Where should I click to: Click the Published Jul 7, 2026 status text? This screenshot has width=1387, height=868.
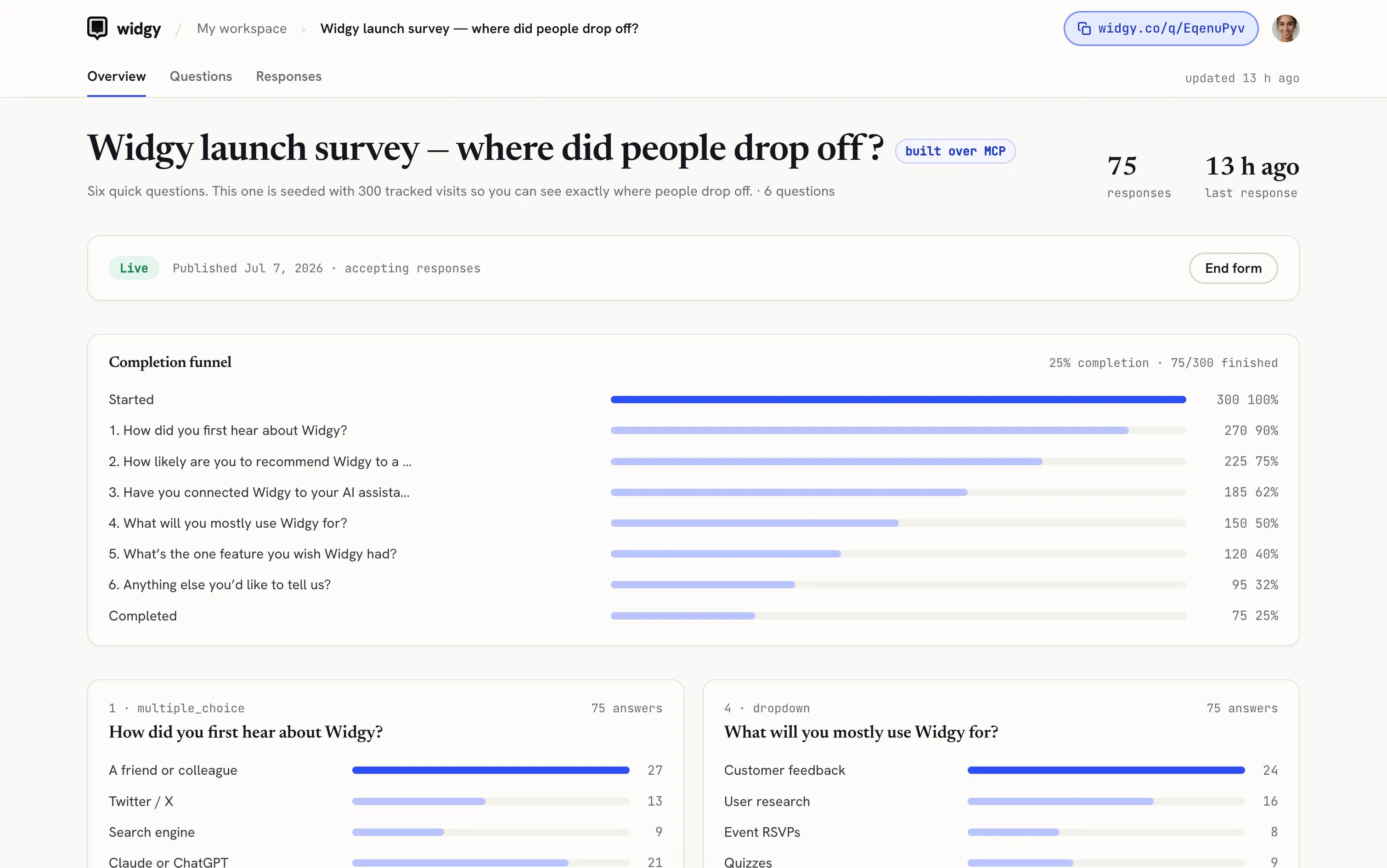(x=327, y=268)
